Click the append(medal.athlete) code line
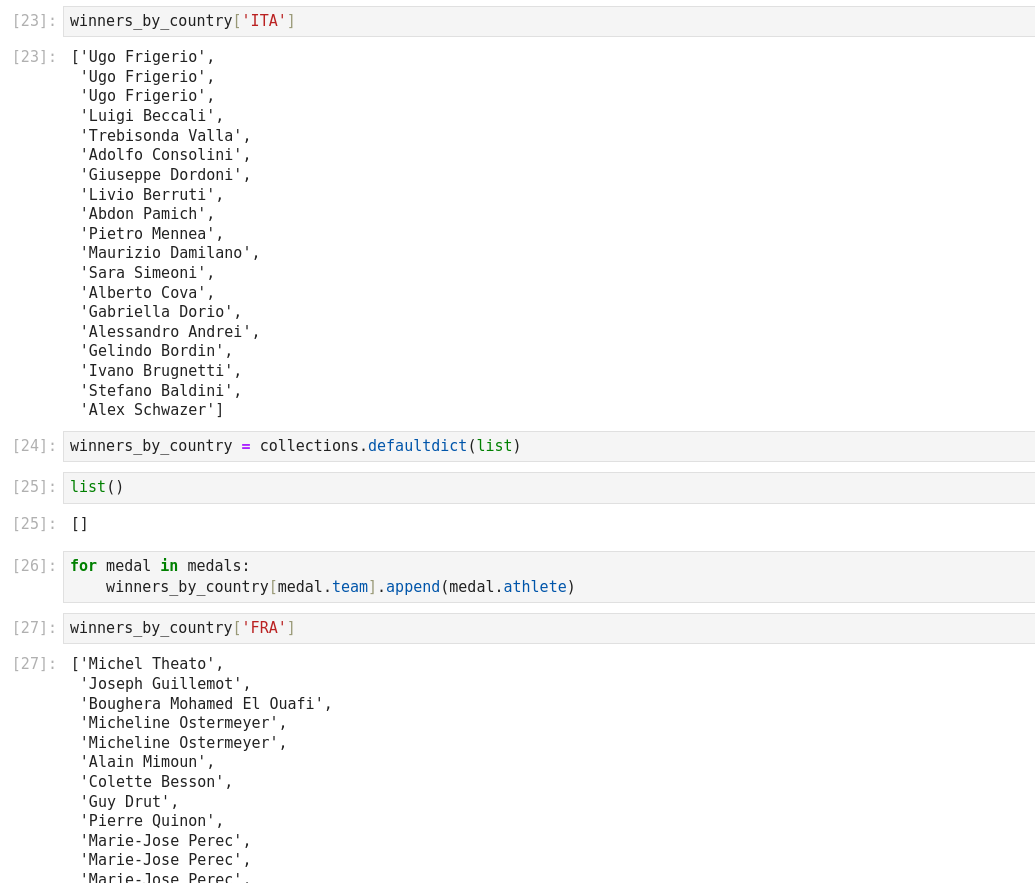 click(340, 587)
